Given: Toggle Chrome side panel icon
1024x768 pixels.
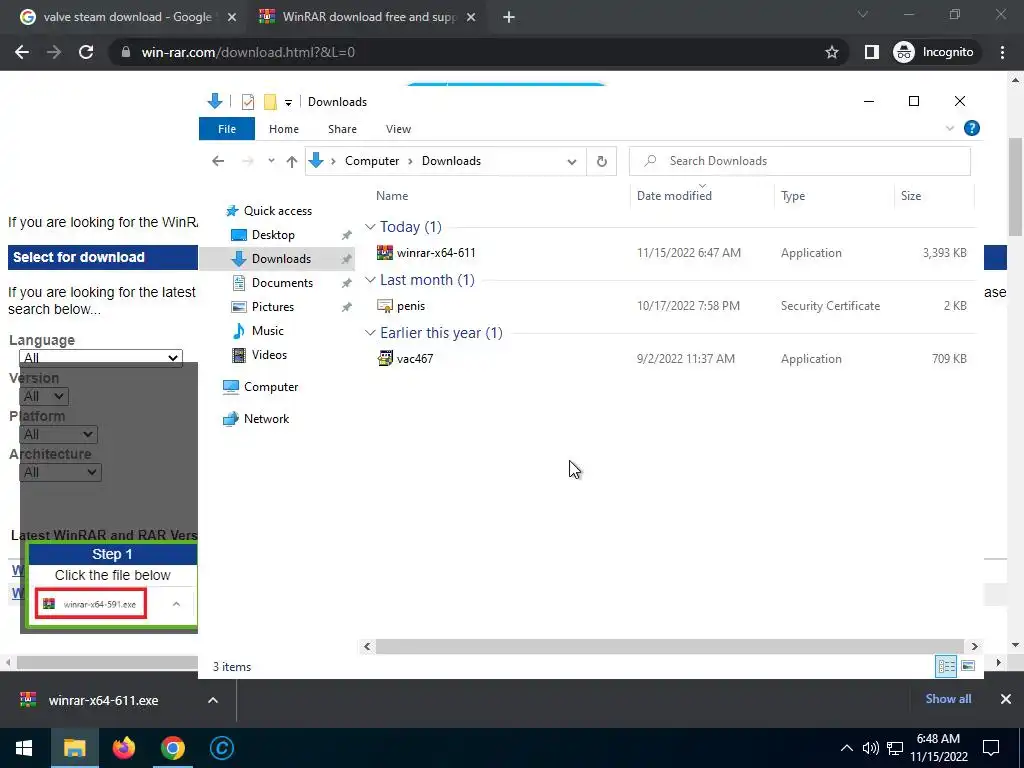Looking at the screenshot, I should 872,52.
